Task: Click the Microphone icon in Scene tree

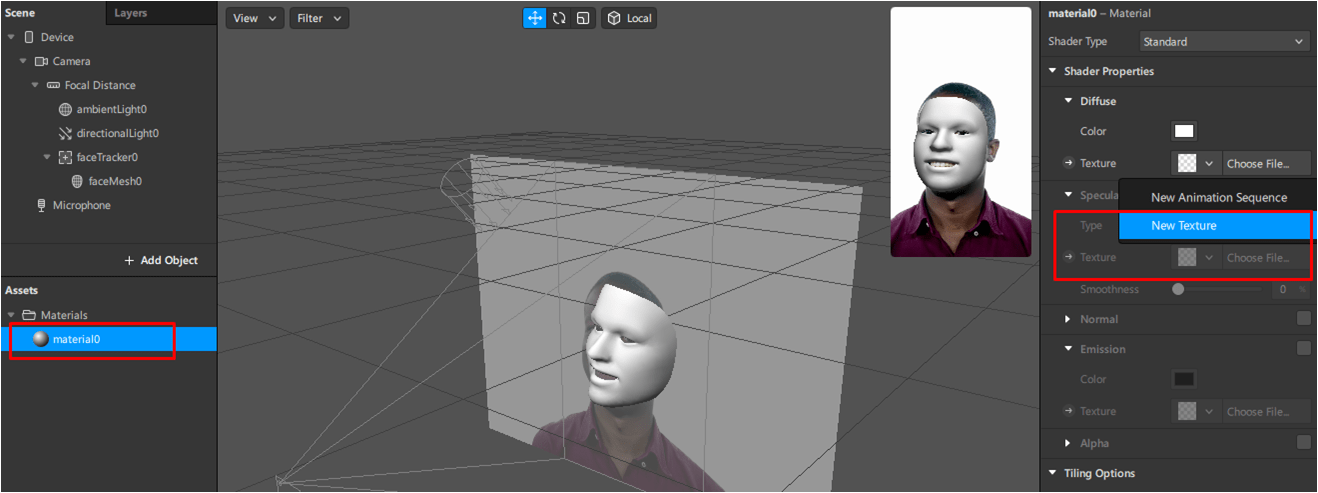Action: click(41, 205)
